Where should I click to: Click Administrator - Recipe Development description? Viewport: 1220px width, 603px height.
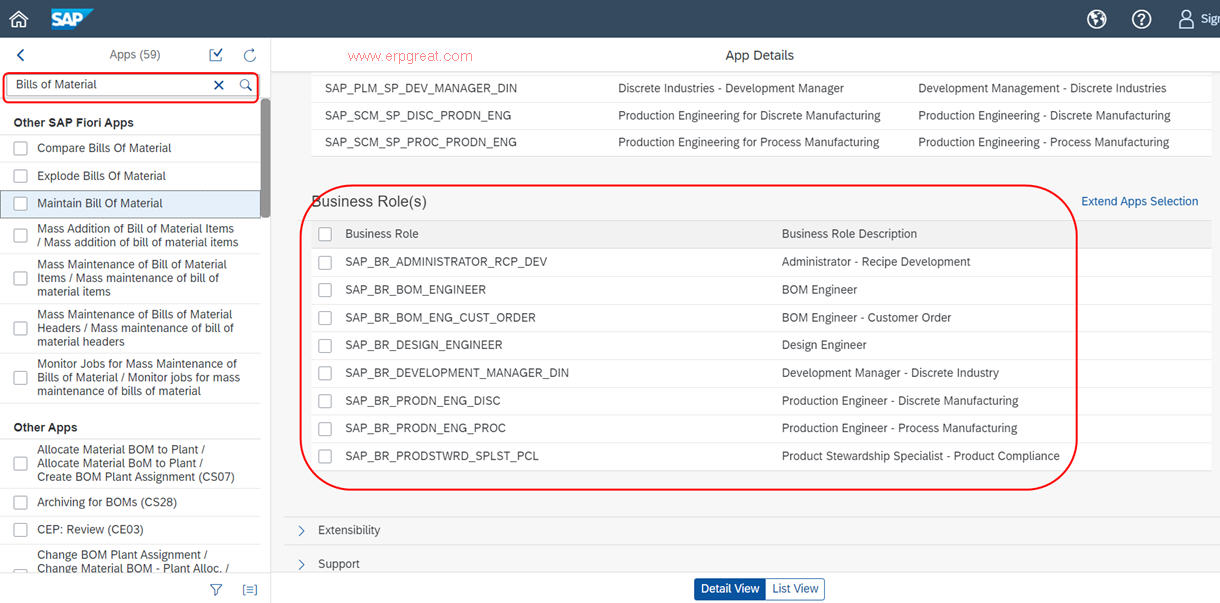point(876,262)
